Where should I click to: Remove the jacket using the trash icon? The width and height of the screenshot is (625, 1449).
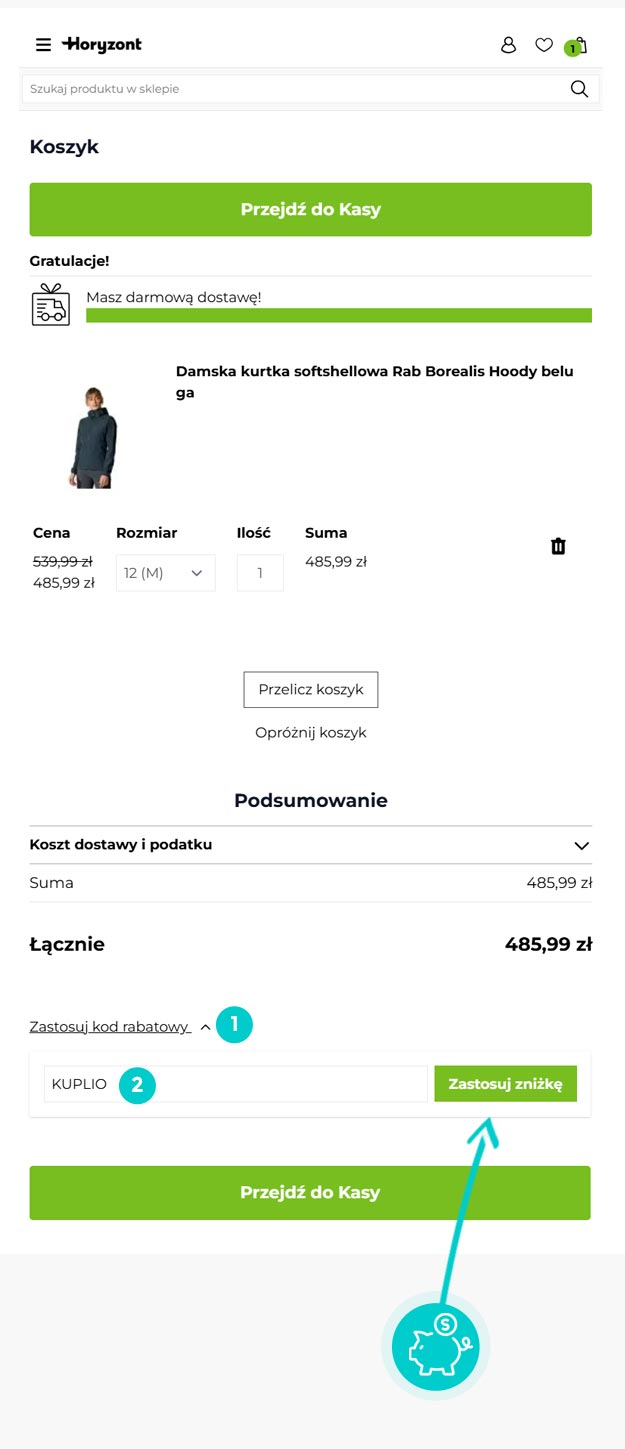click(558, 546)
